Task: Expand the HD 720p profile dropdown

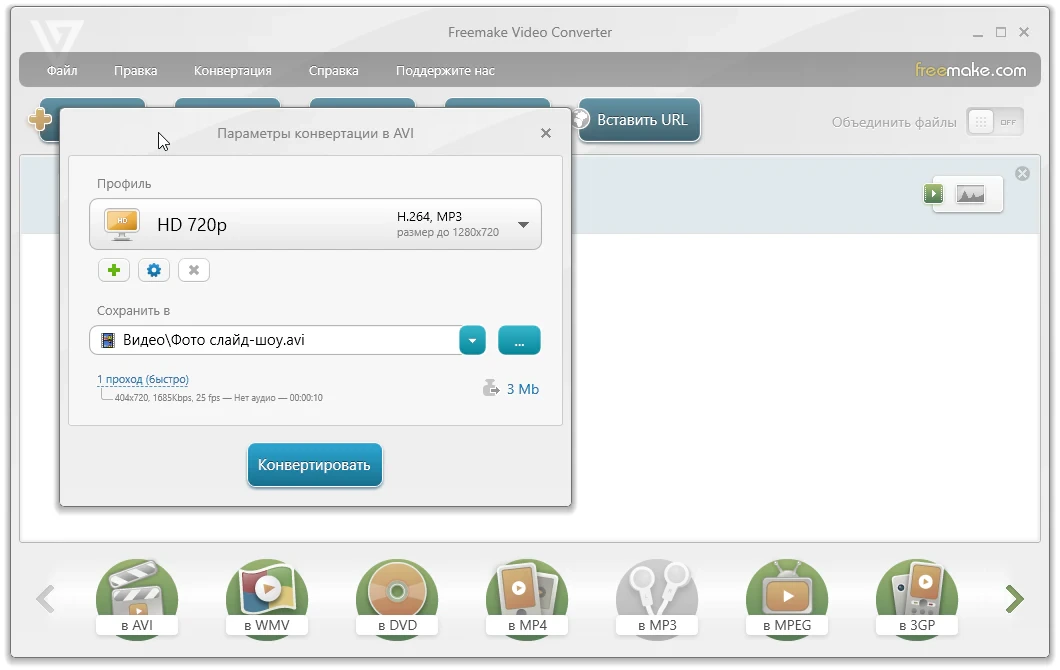Action: (523, 224)
